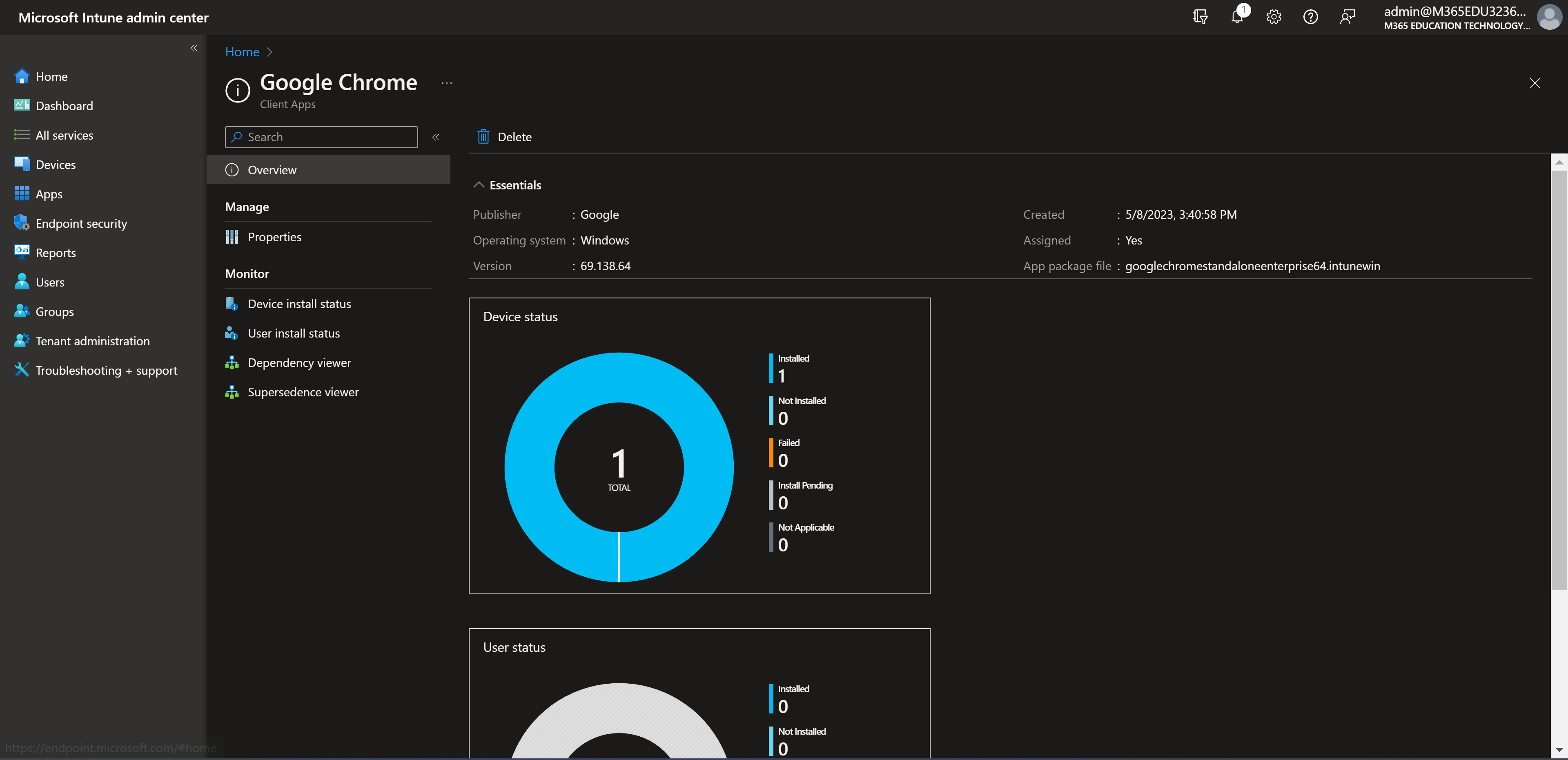Select the Users icon in sidebar
The image size is (1568, 760).
pos(22,281)
